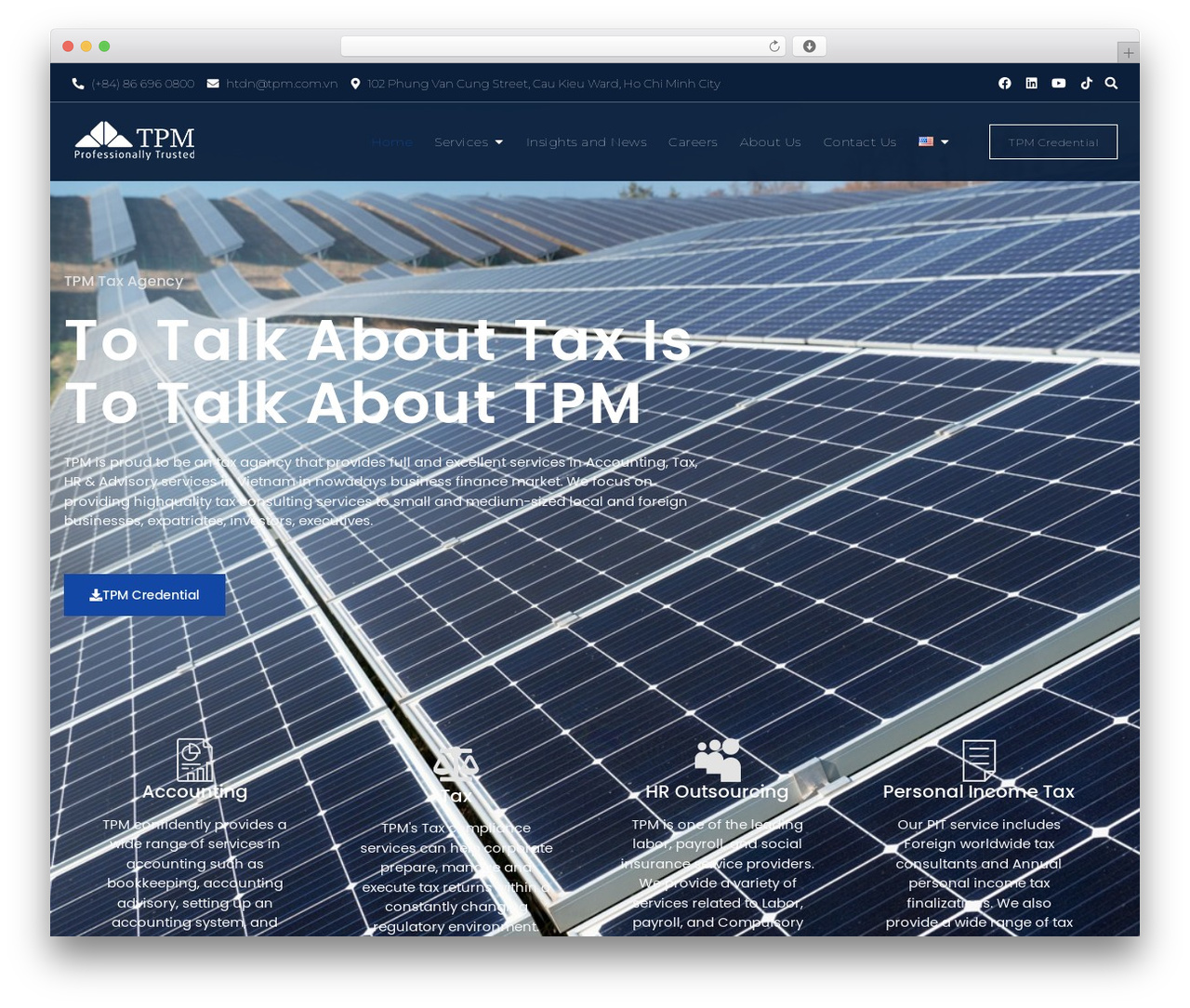
Task: Click the HR Outsourcing heading
Action: [x=717, y=792]
